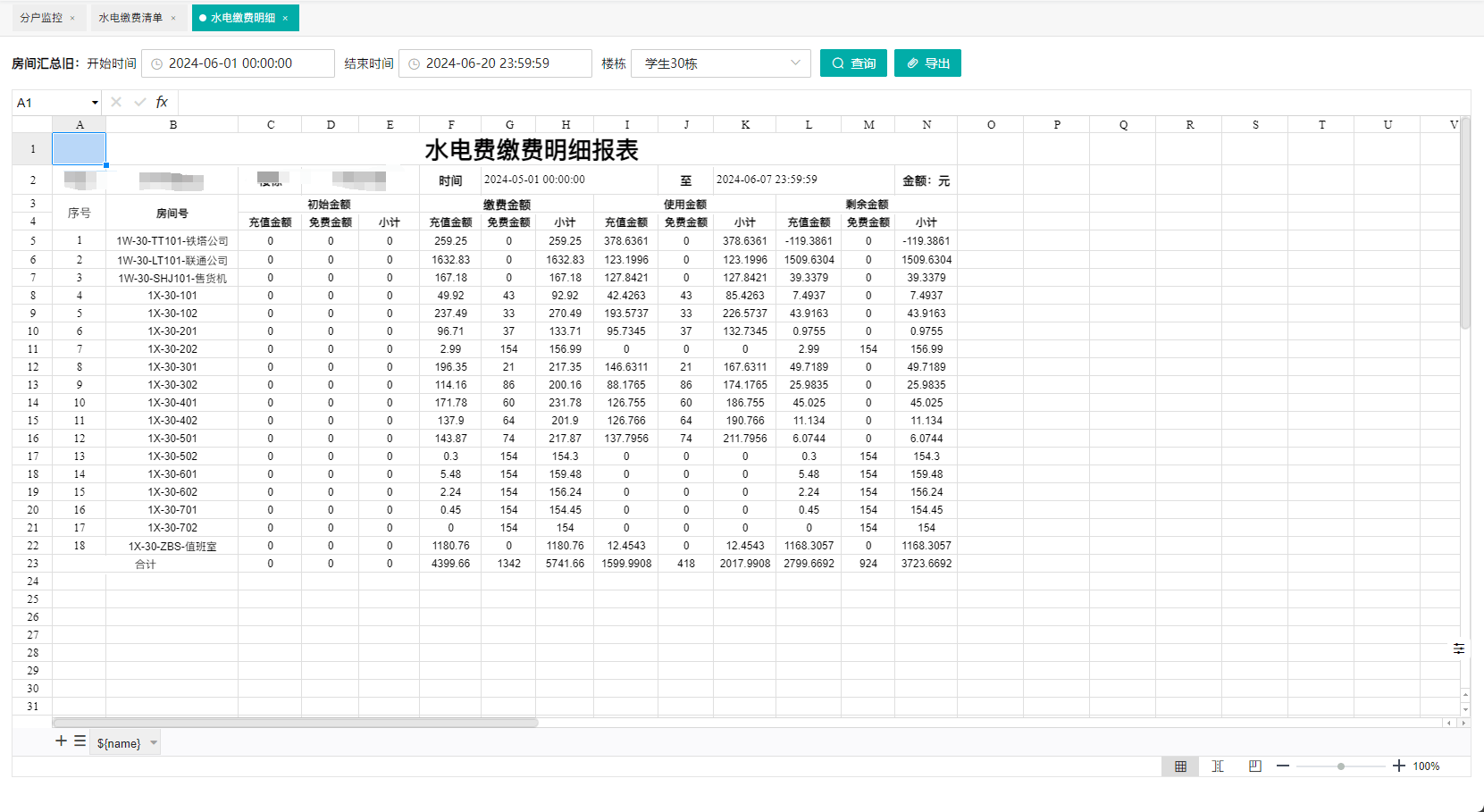Open the A1 name box dropdown
The width and height of the screenshot is (1484, 812).
click(95, 103)
